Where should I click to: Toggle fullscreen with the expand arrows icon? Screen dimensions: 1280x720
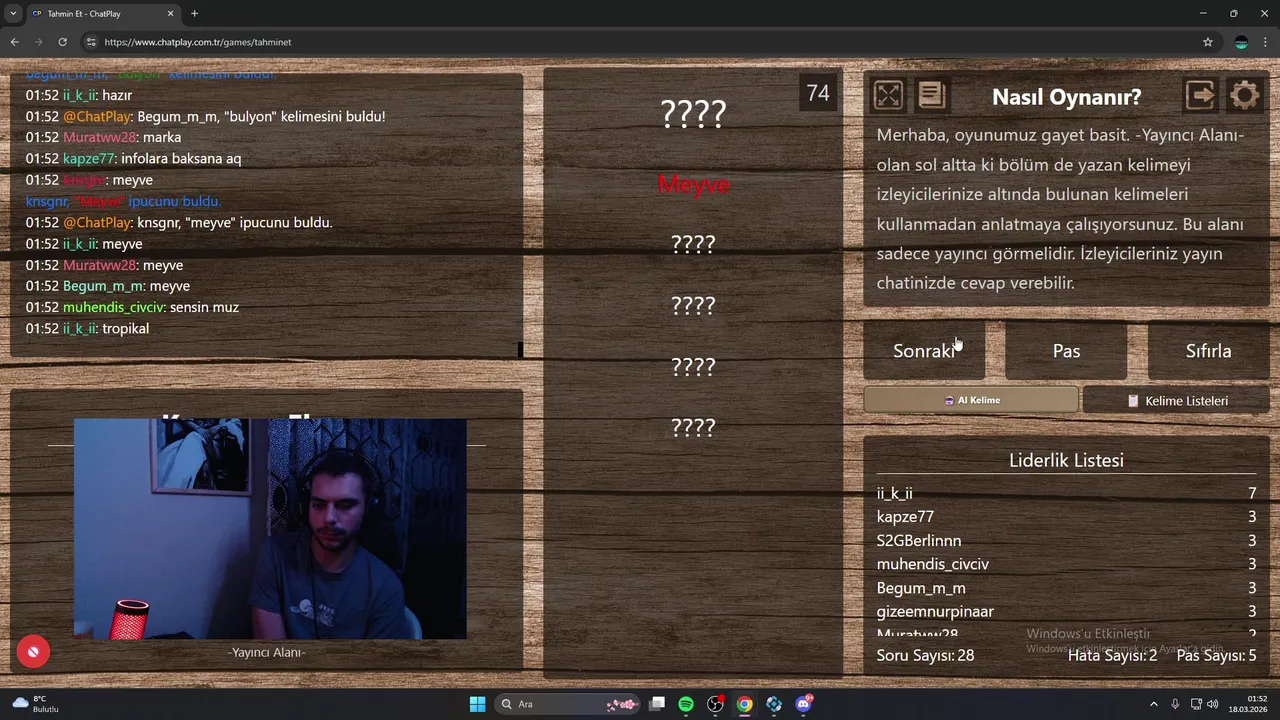coord(888,95)
